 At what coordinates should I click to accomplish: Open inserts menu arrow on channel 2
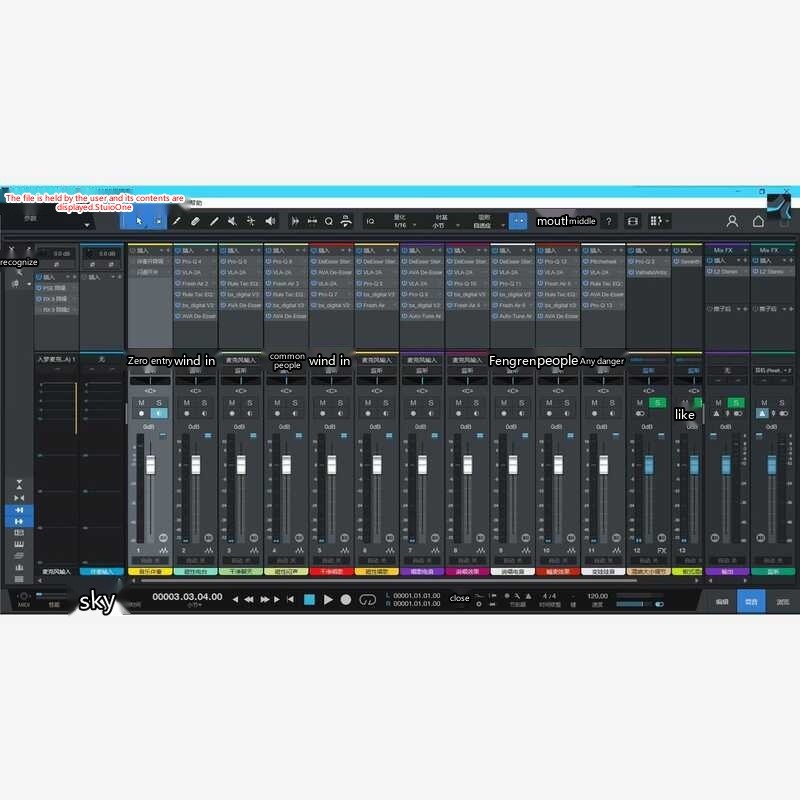206,251
